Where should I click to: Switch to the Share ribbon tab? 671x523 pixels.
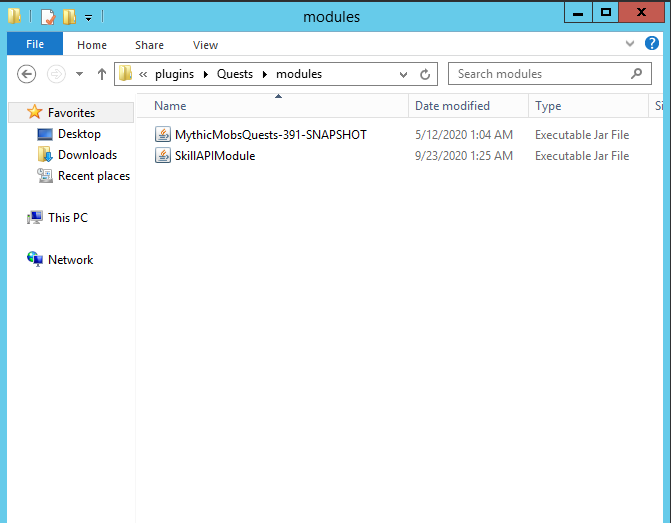pos(149,45)
